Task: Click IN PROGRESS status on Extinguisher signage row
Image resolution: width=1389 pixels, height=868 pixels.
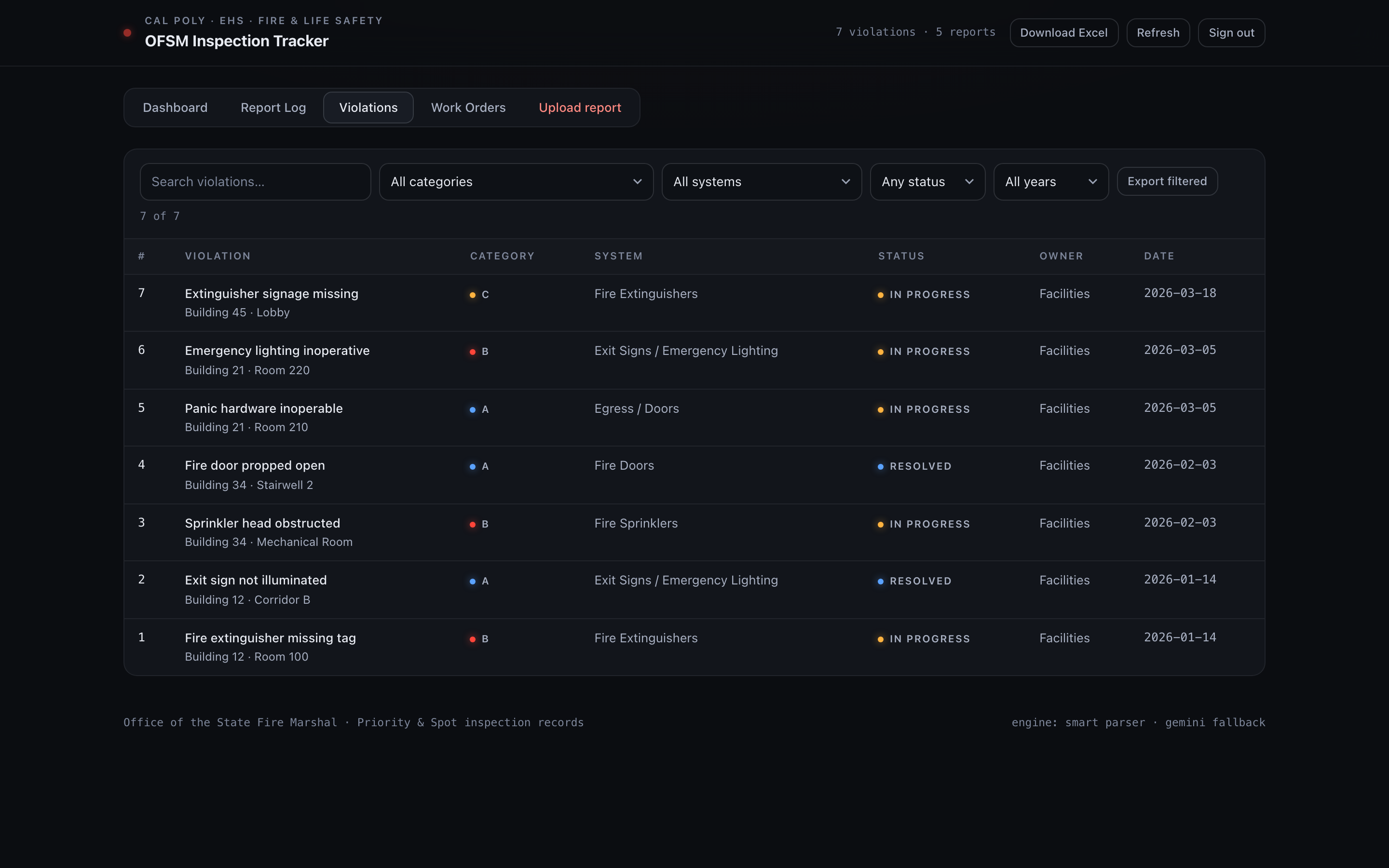Action: (924, 295)
